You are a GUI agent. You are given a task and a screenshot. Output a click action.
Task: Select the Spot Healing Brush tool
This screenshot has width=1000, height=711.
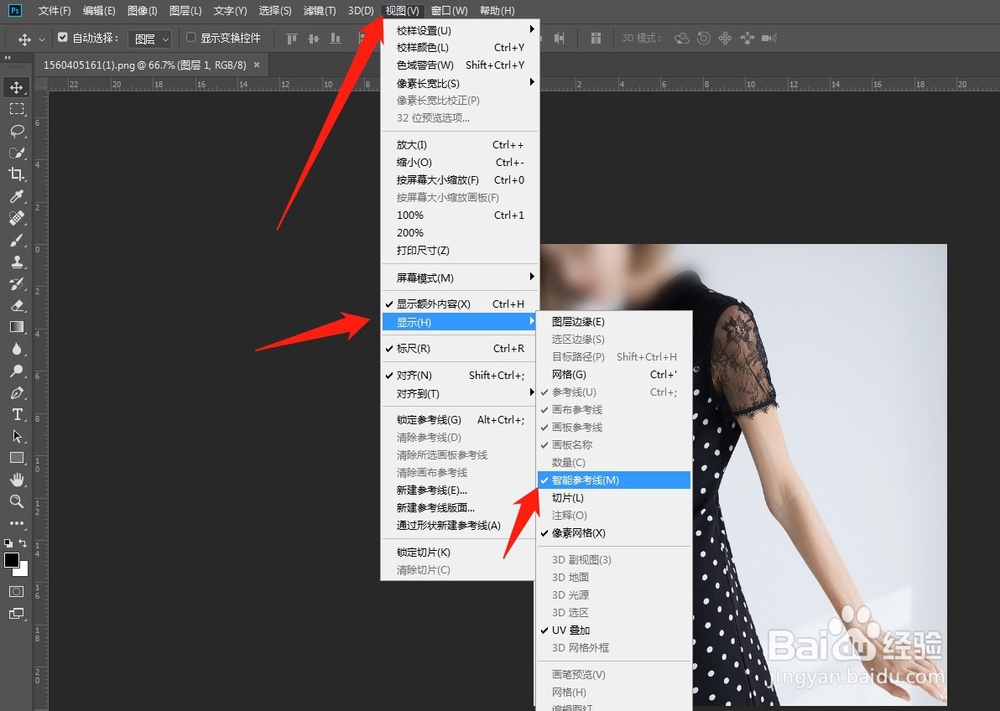point(17,218)
